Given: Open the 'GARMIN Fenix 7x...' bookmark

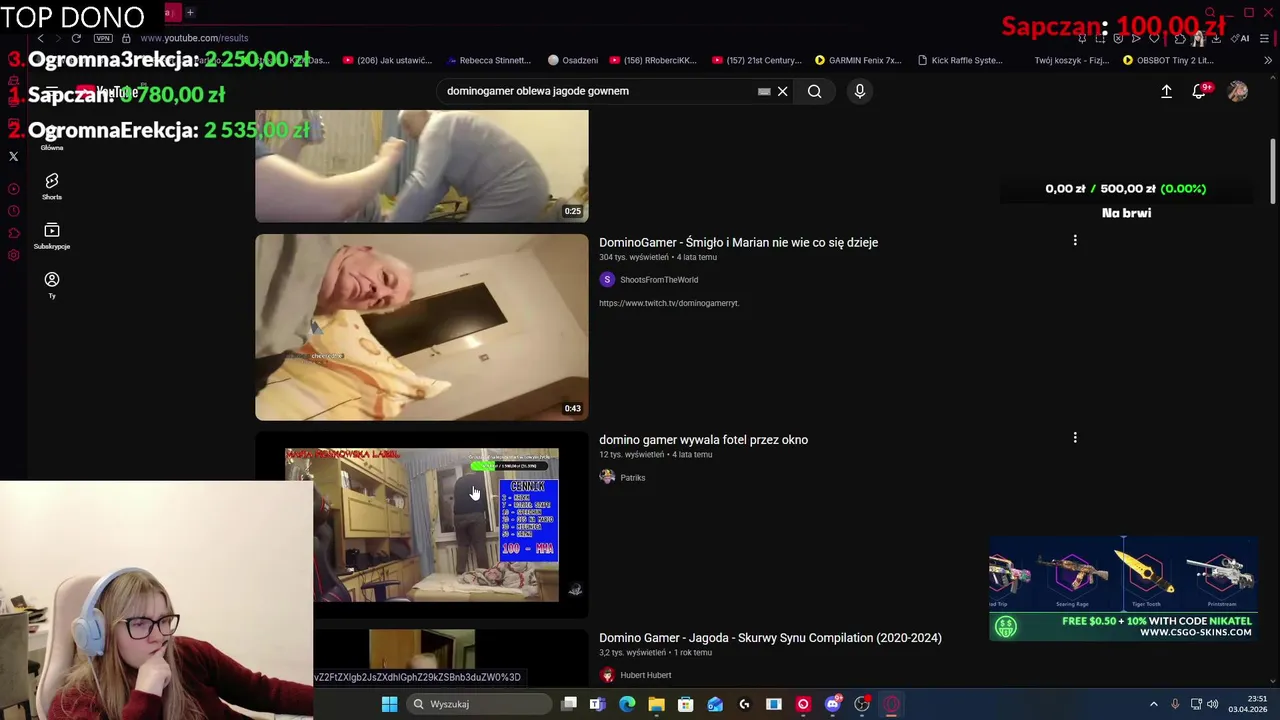Looking at the screenshot, I should pos(858,60).
